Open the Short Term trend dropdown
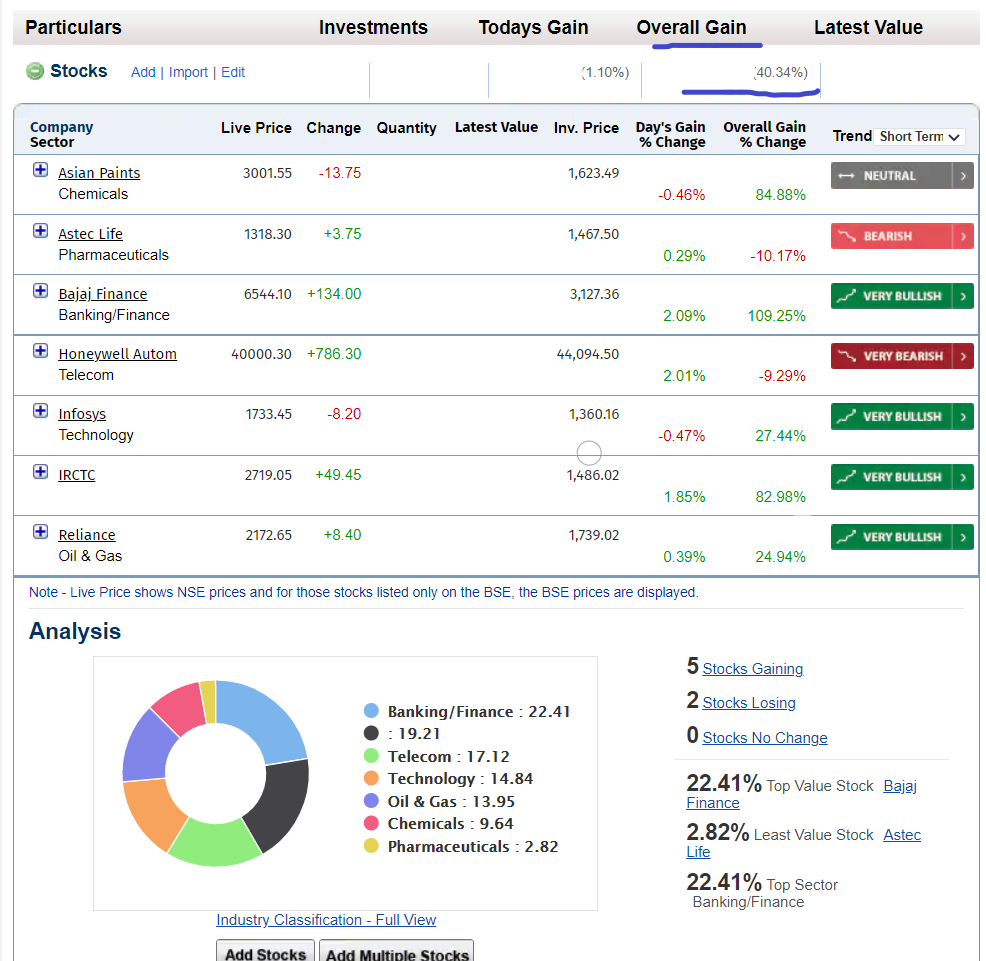The width and height of the screenshot is (986, 961). (x=919, y=136)
